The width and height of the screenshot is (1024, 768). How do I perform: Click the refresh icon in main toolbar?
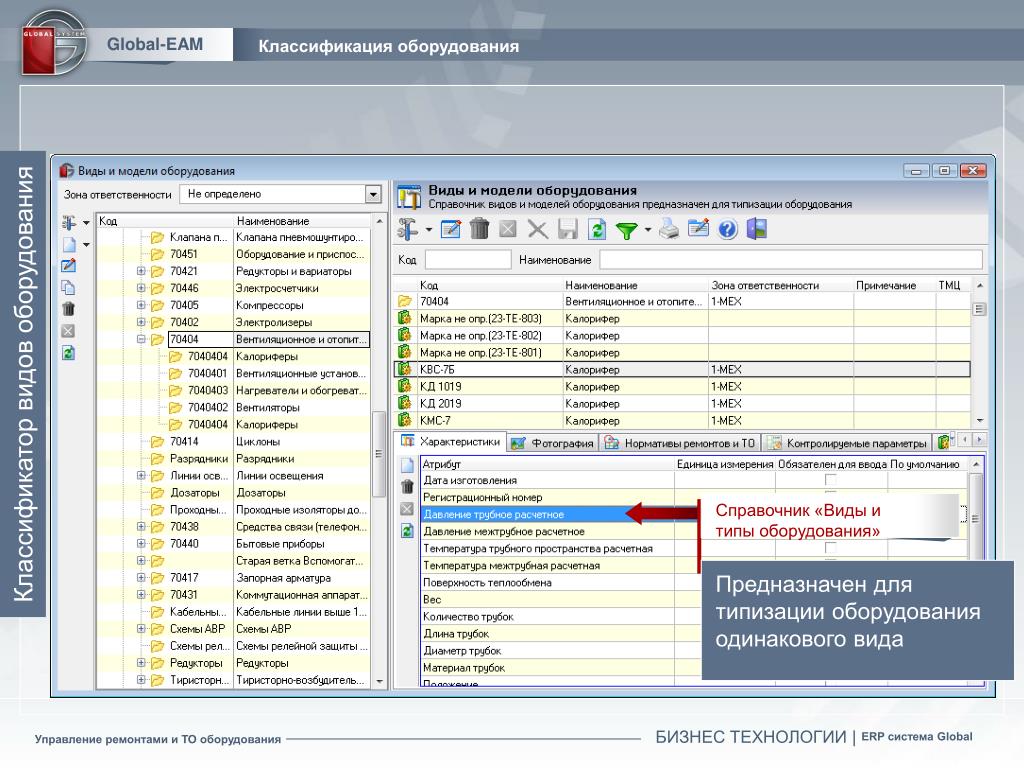pyautogui.click(x=597, y=229)
